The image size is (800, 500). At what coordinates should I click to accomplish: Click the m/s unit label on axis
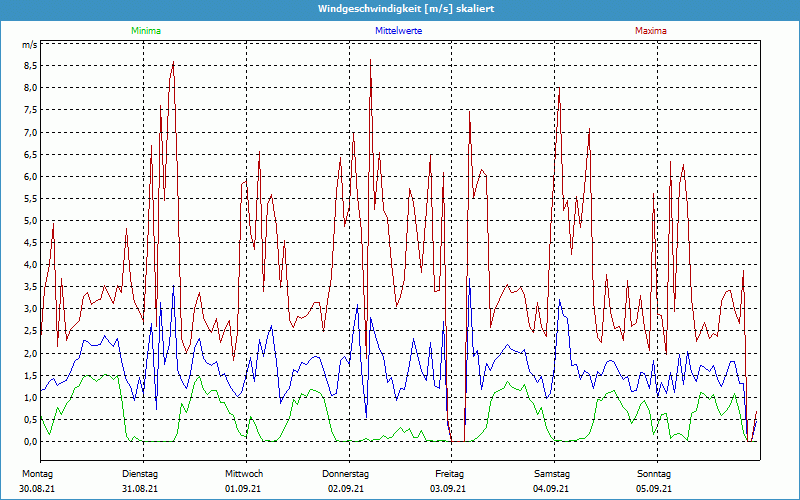[x=30, y=45]
